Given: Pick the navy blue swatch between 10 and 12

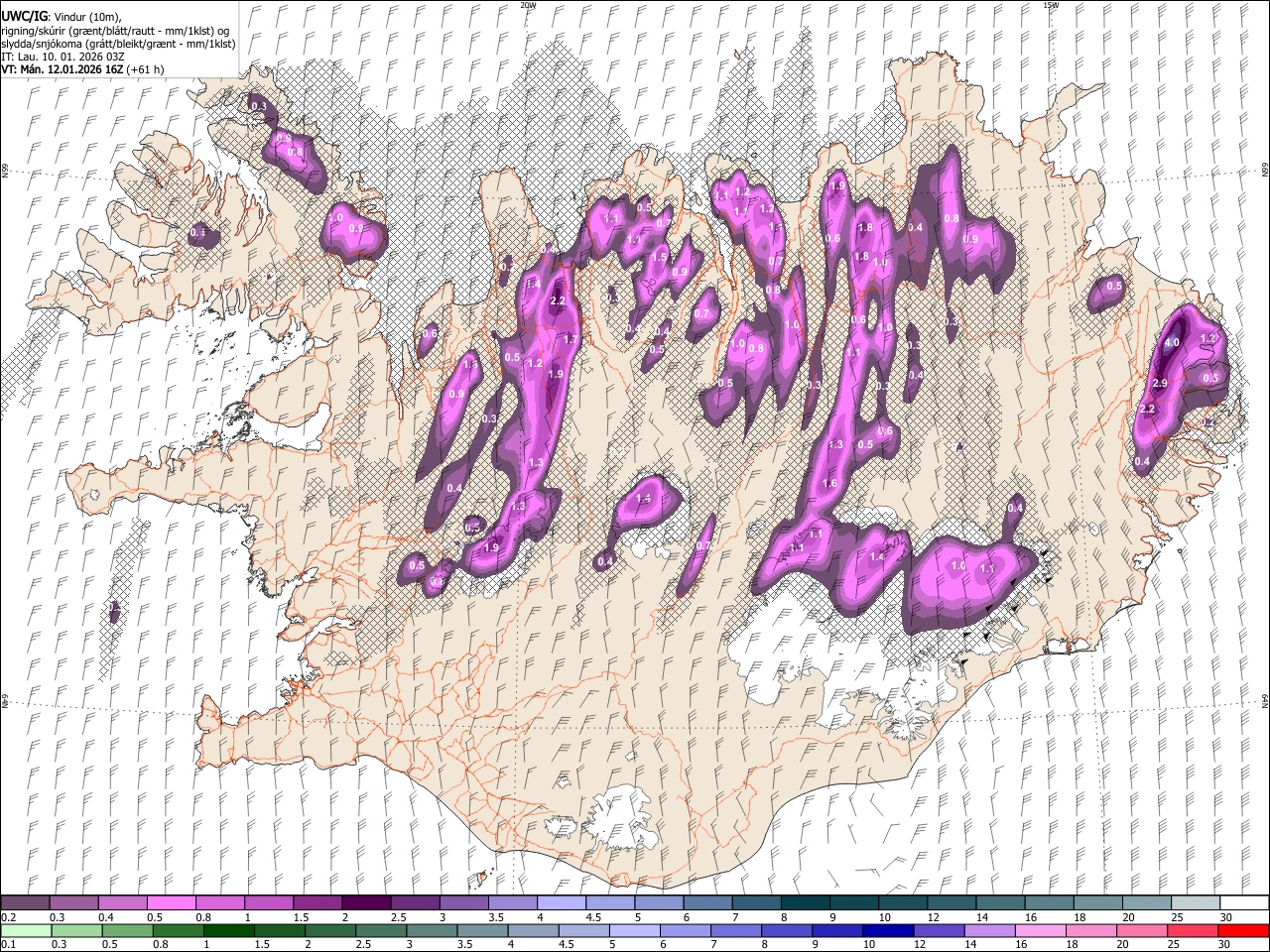Looking at the screenshot, I should point(888,930).
